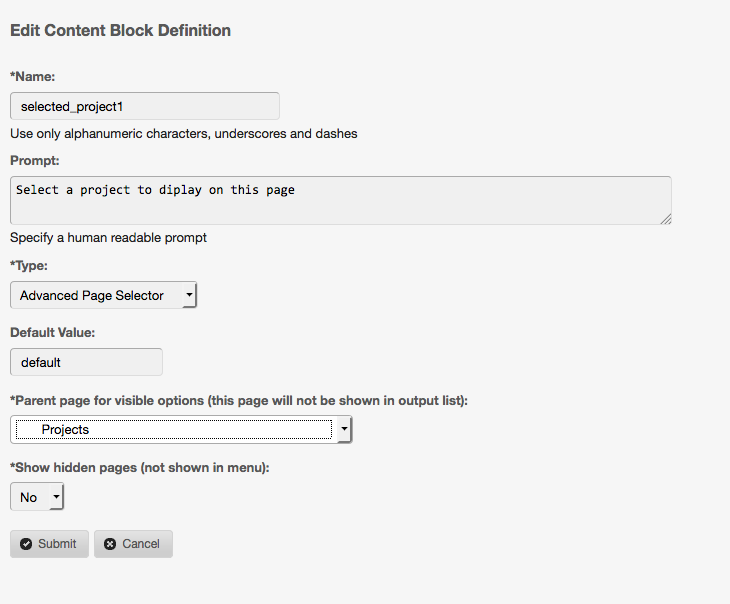Click the Parent page for visible options label
The height and width of the screenshot is (604, 730).
(239, 400)
